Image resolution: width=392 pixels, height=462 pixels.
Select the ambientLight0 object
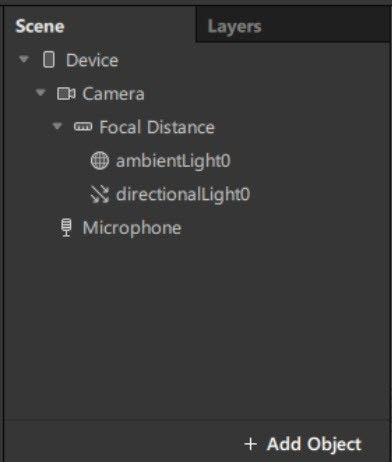point(173,161)
